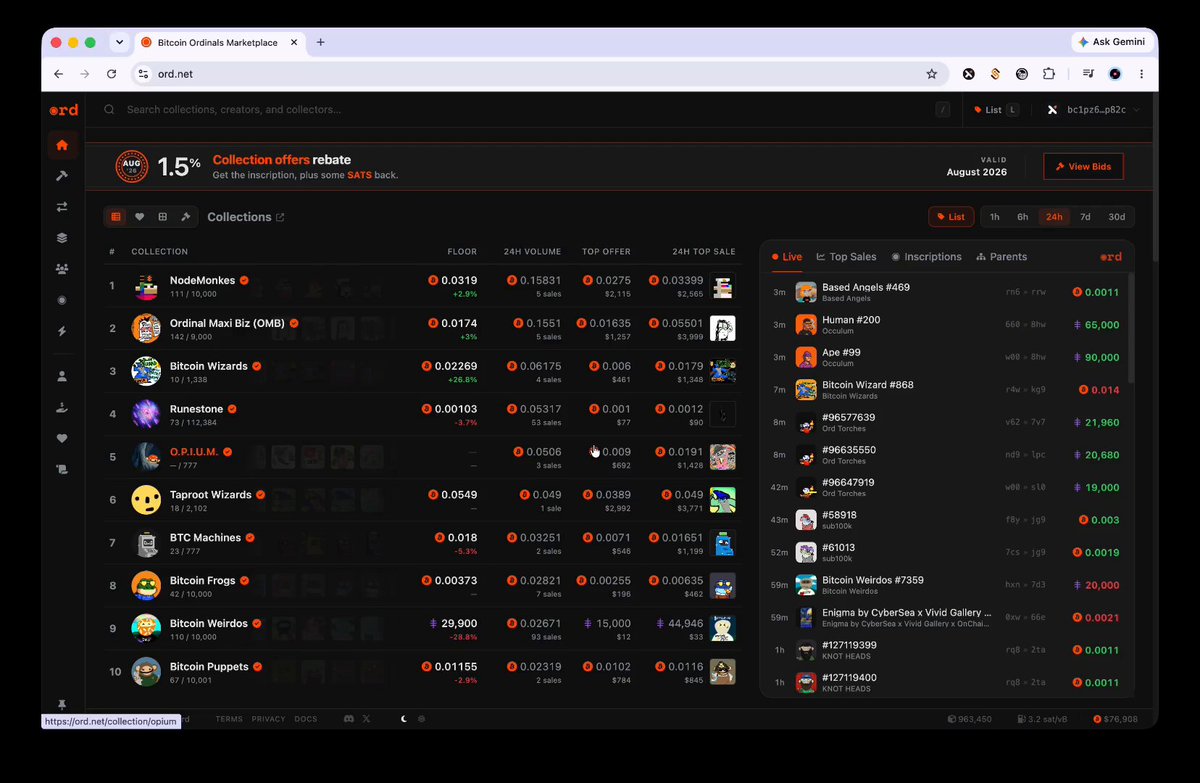Open the heart favorites icon in sidebar
Screen dimensions: 1200x783
(62, 438)
